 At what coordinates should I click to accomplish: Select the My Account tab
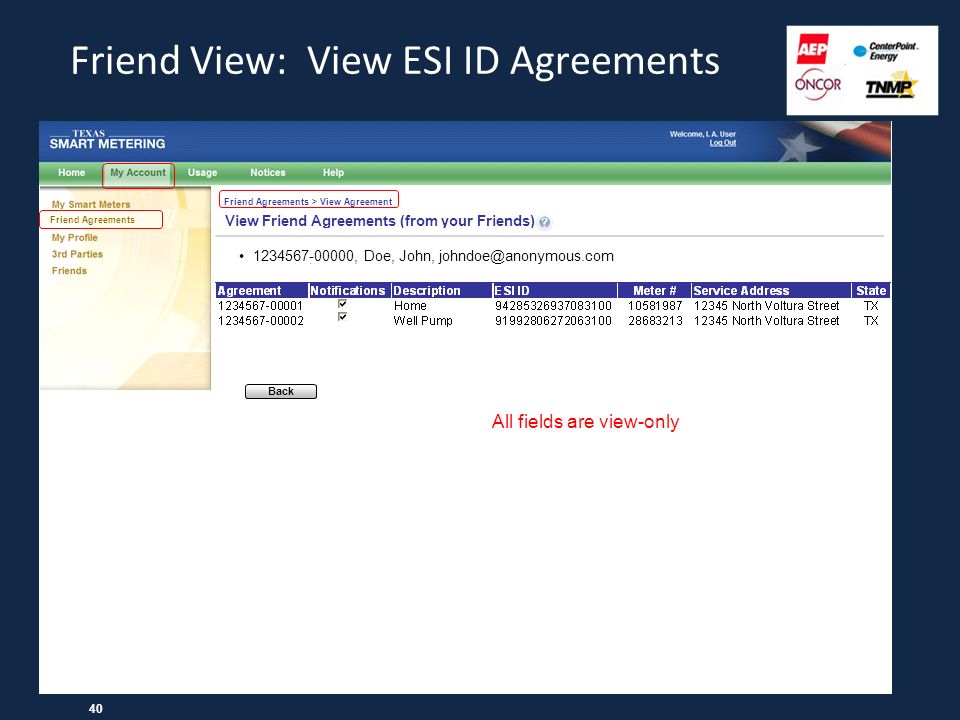138,173
